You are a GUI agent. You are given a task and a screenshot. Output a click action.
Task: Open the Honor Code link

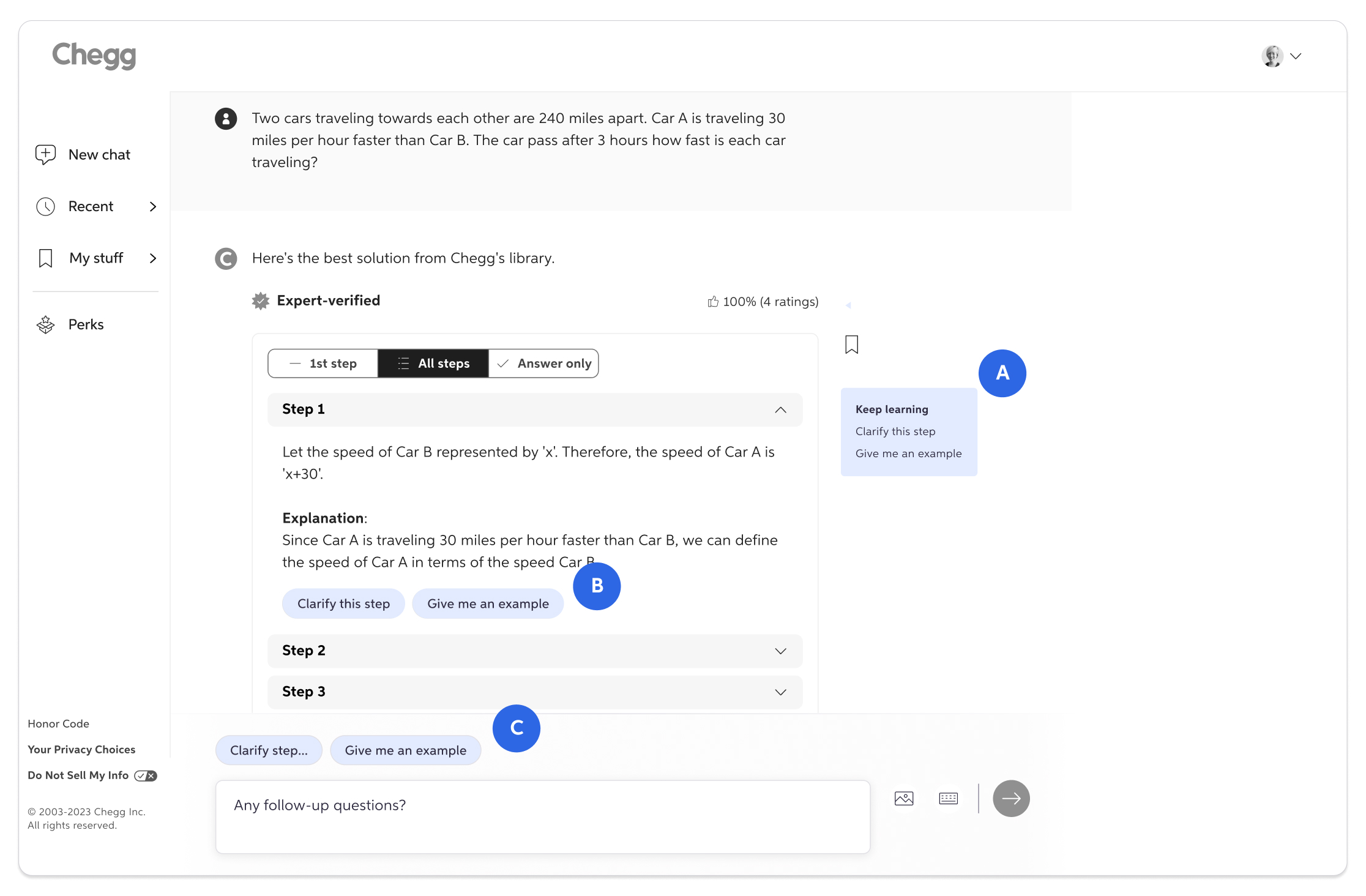tap(58, 724)
